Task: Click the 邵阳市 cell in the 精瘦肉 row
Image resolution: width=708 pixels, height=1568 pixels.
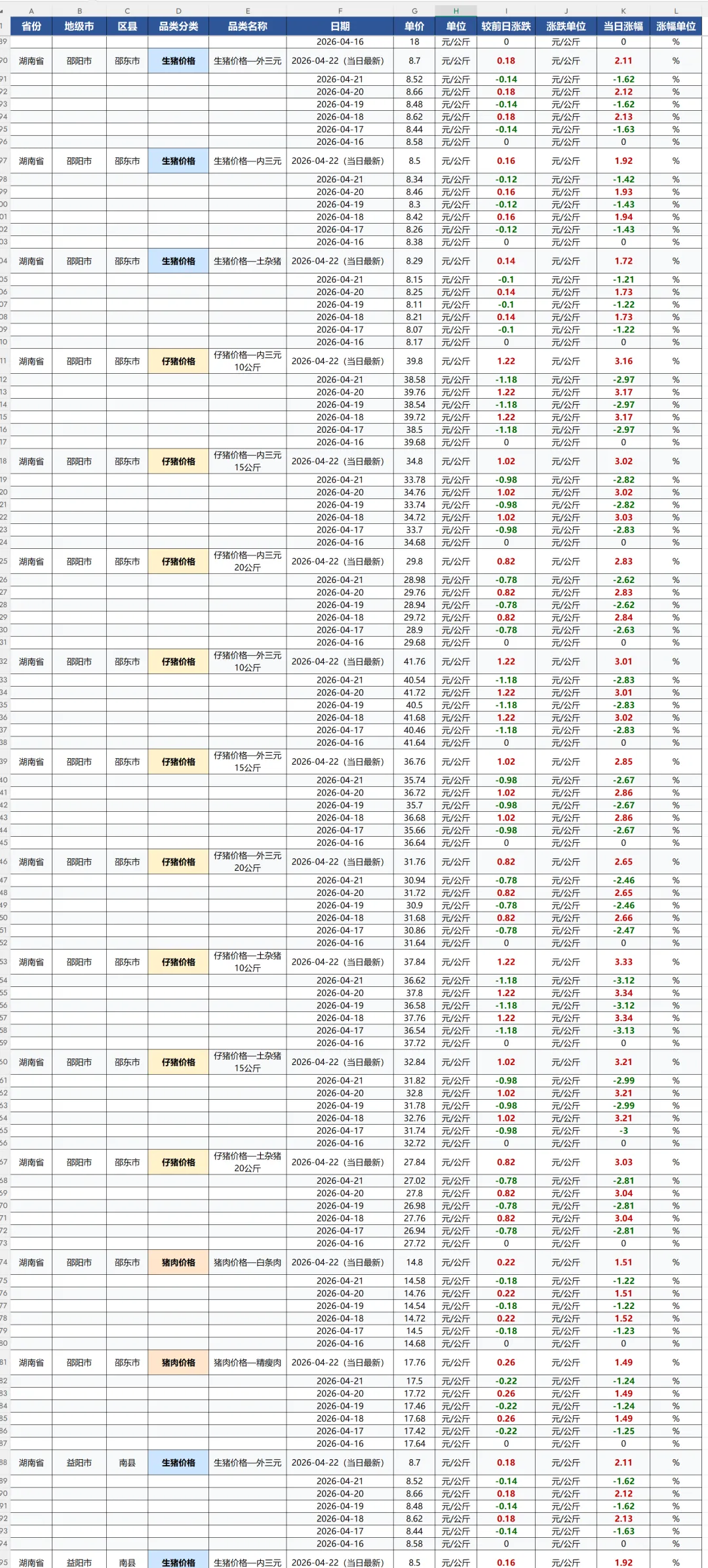Action: (x=79, y=1362)
